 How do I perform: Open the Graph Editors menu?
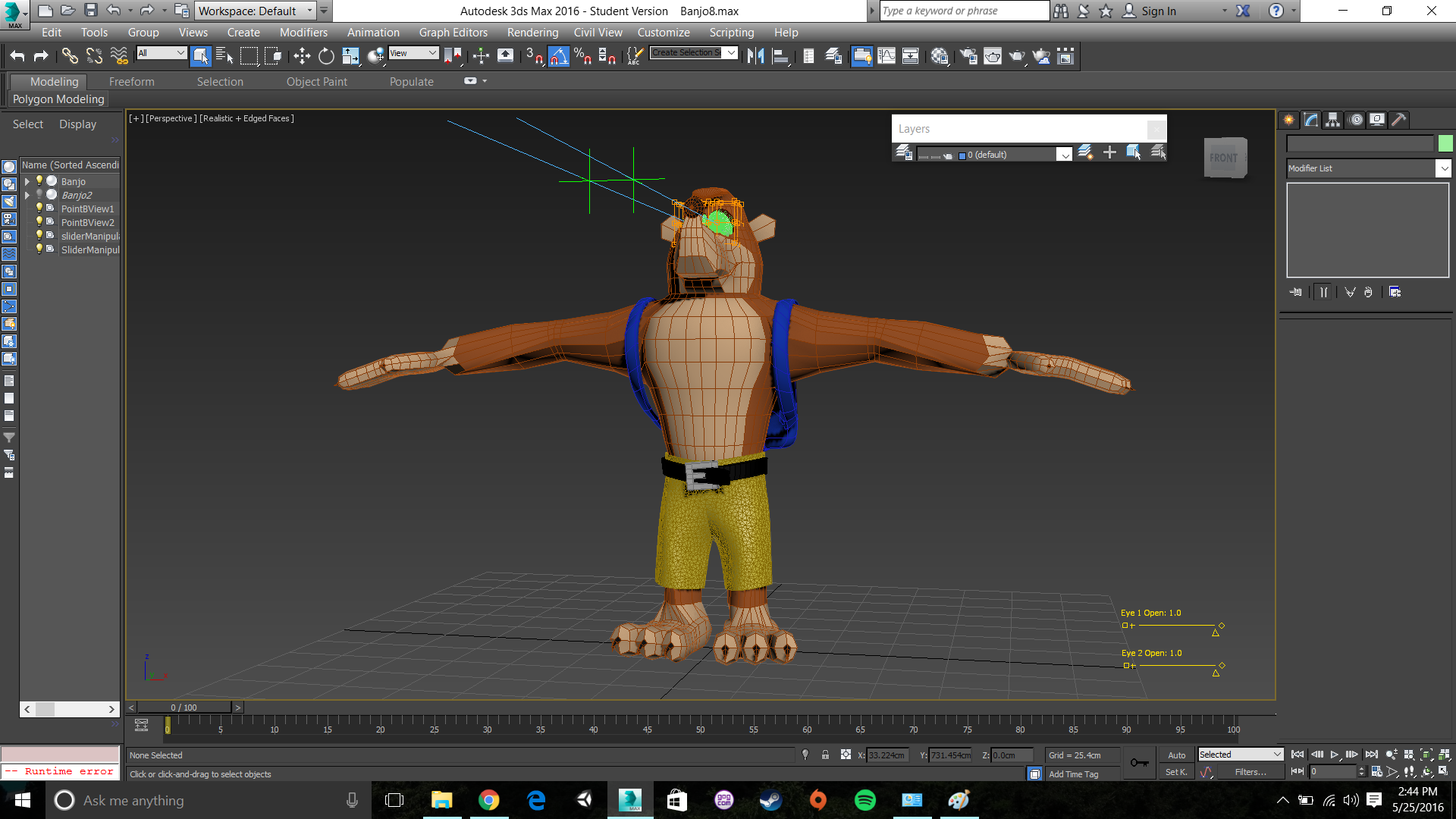click(x=453, y=33)
